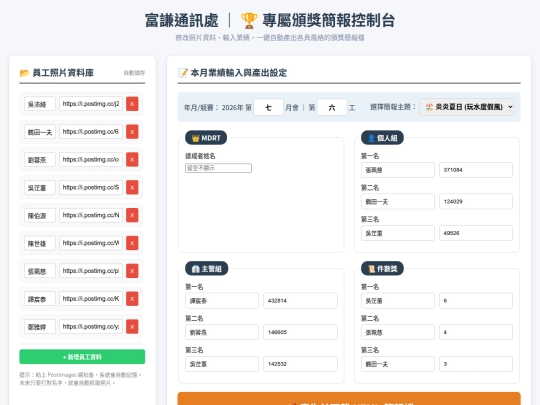Delete the 張珮慈 employee row in photo database

pos(132,271)
